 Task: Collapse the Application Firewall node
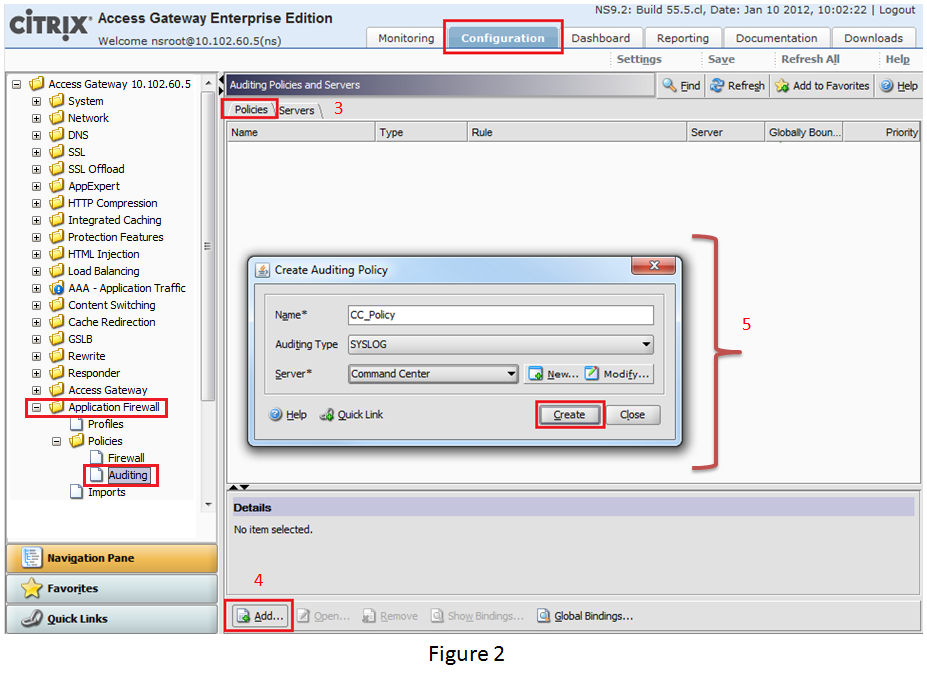point(37,407)
